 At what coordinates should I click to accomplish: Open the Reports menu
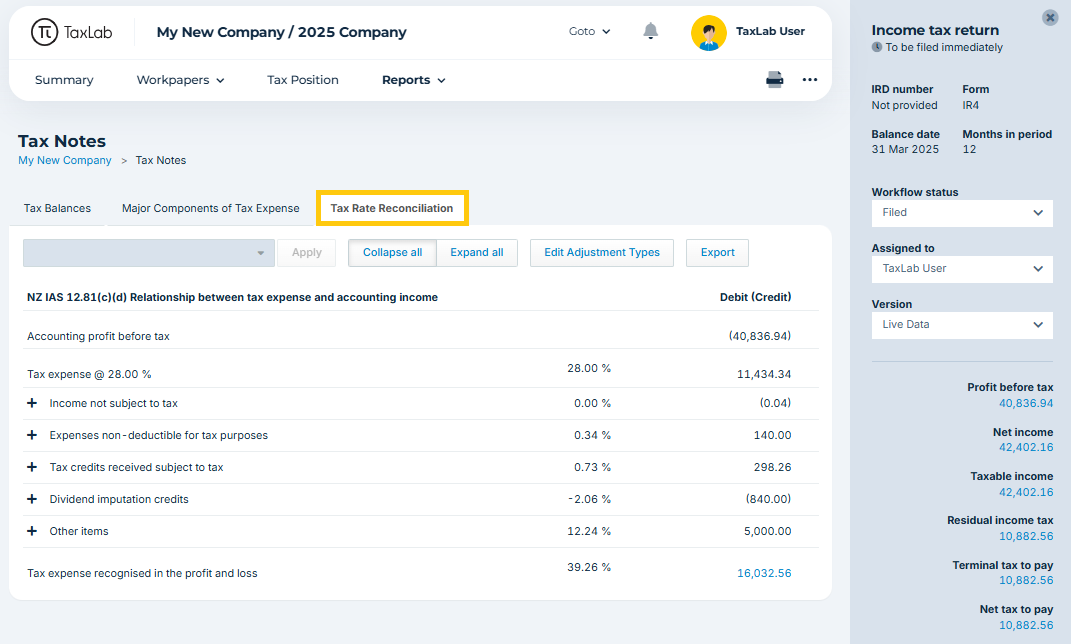[x=413, y=80]
